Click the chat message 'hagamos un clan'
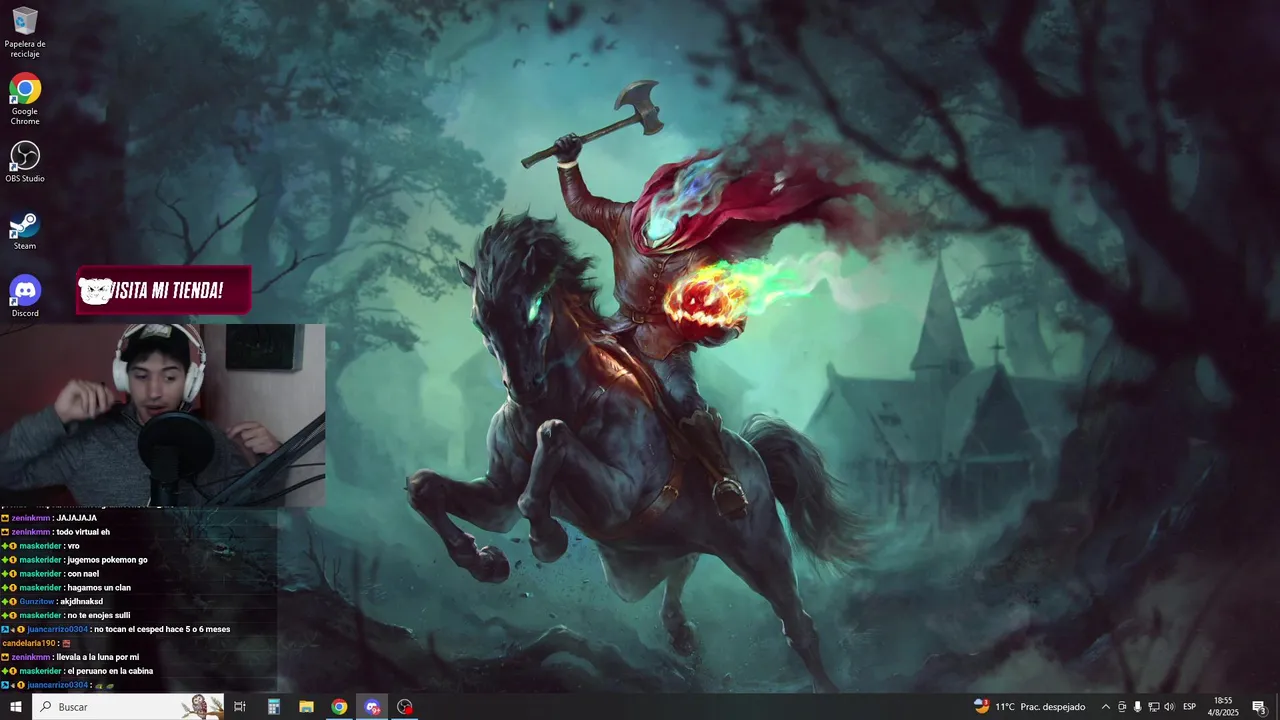The width and height of the screenshot is (1280, 720). point(99,588)
